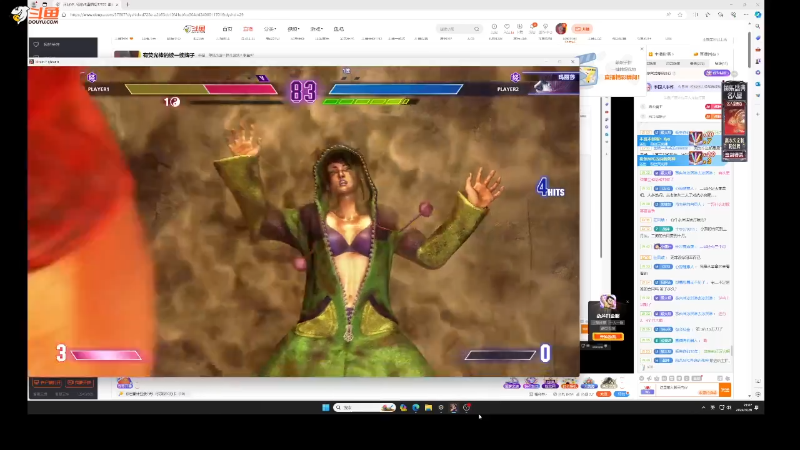800x450 pixels.
Task: Click the taskbar clock and date
Action: [x=744, y=407]
